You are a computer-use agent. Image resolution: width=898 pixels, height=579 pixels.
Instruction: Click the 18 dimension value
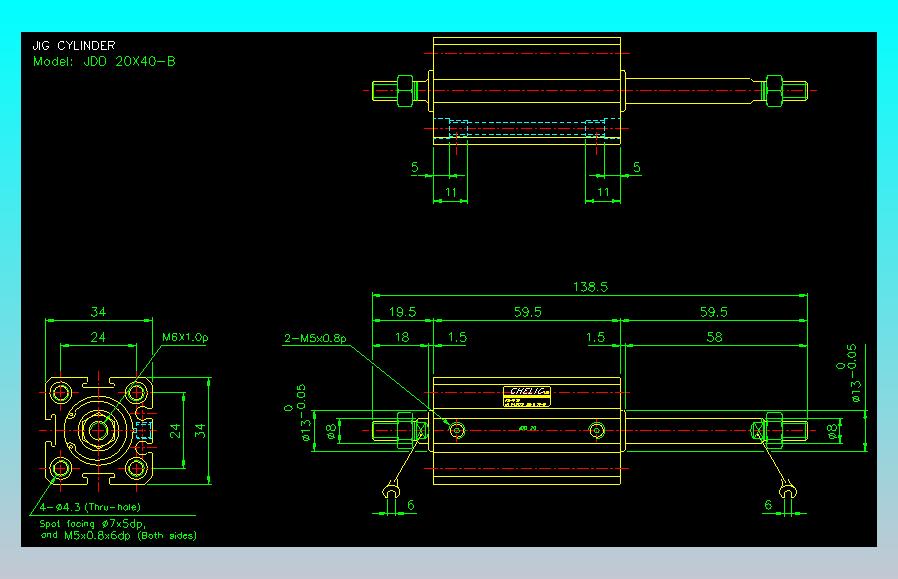tap(402, 337)
